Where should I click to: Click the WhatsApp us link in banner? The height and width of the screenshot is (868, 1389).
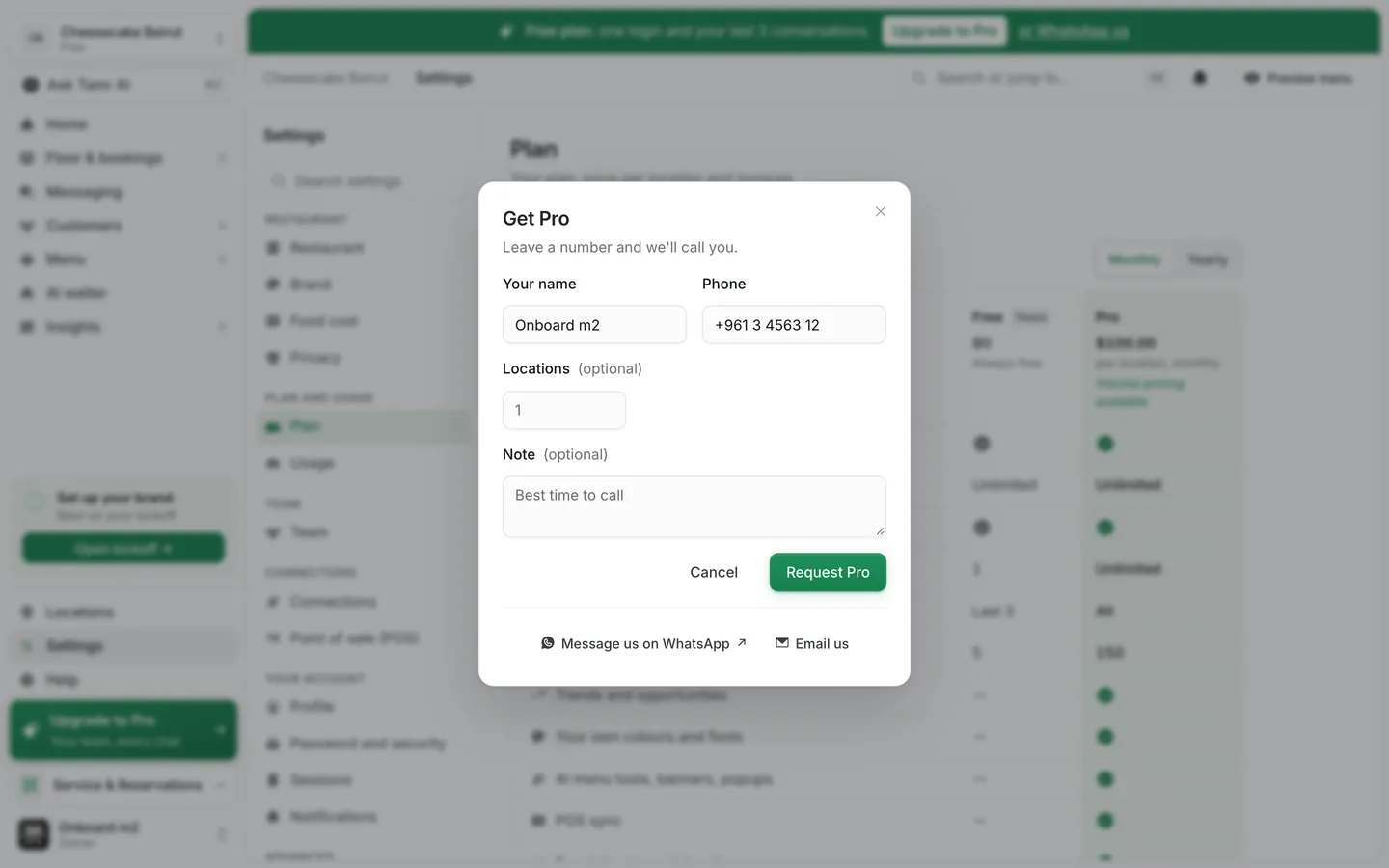pyautogui.click(x=1073, y=31)
